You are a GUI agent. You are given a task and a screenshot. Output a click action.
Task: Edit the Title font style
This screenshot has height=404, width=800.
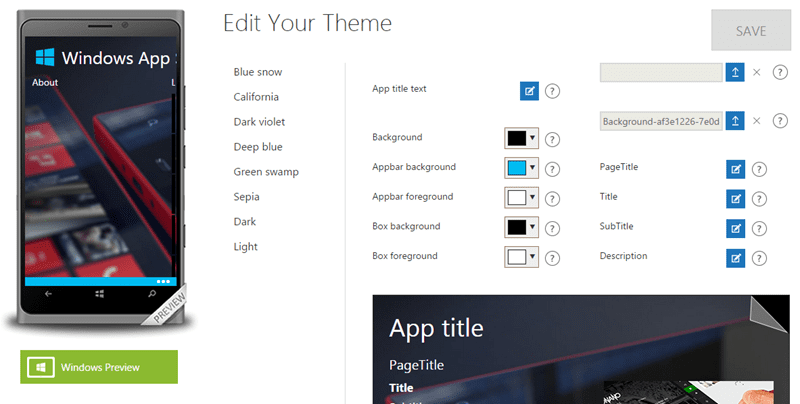tap(735, 199)
